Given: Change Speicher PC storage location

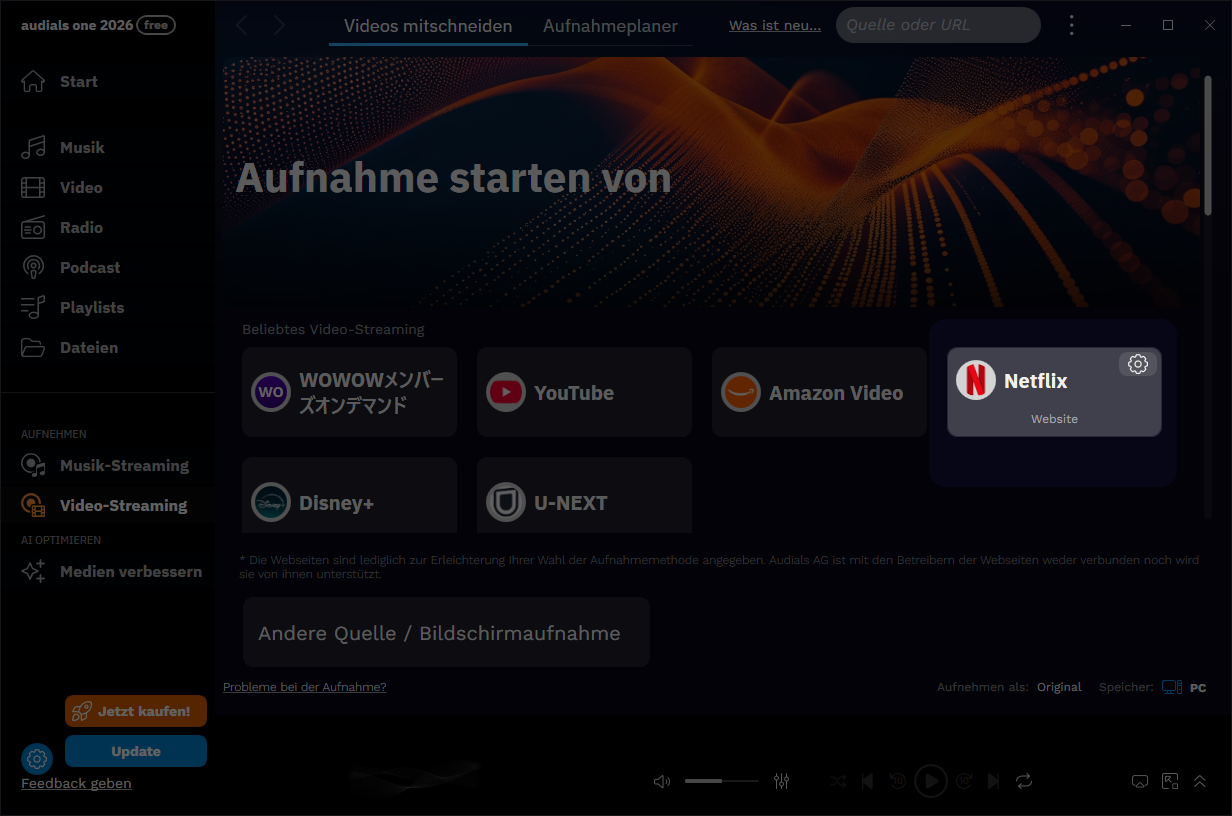Looking at the screenshot, I should [x=1184, y=688].
